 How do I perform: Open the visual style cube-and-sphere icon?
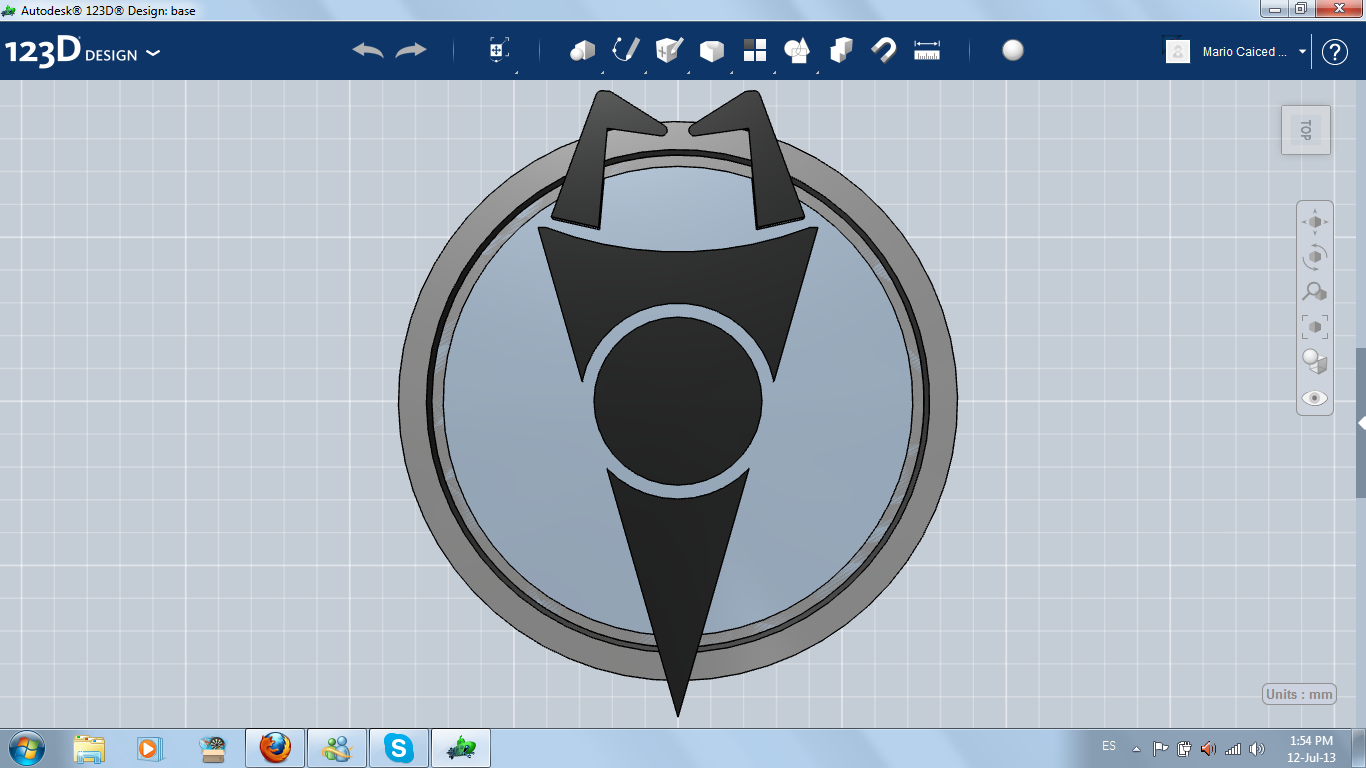(x=1314, y=362)
